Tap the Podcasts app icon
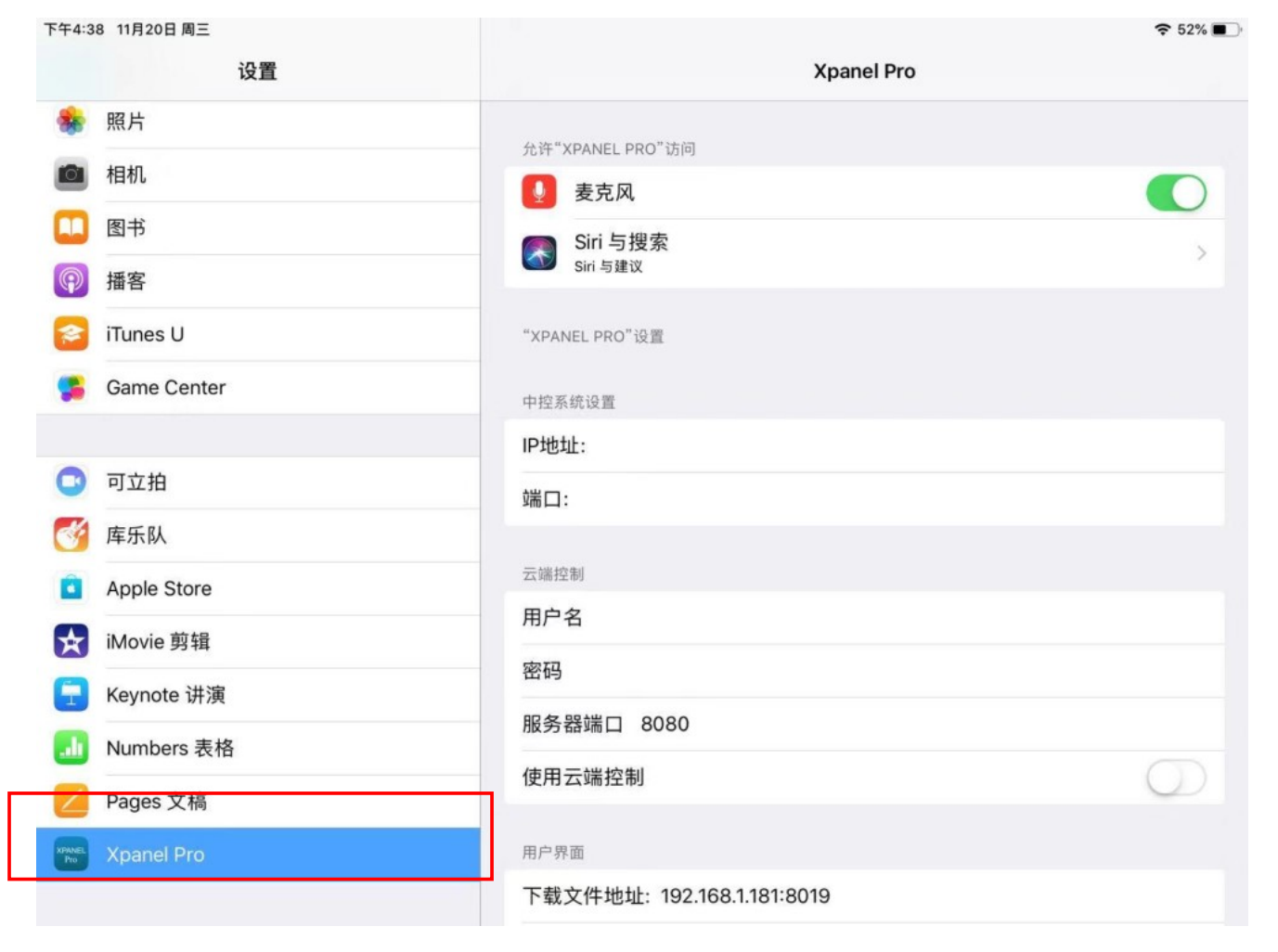Screen dimensions: 1278x952 pos(71,280)
